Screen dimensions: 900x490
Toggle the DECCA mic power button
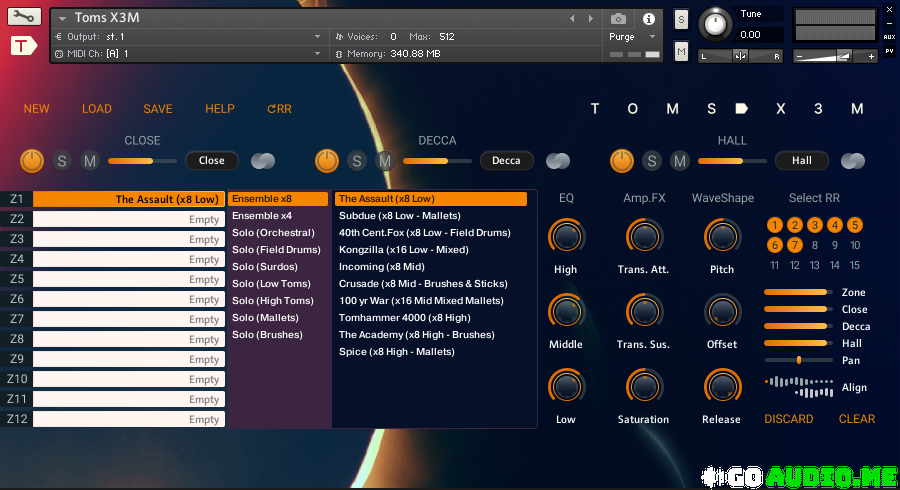point(327,161)
